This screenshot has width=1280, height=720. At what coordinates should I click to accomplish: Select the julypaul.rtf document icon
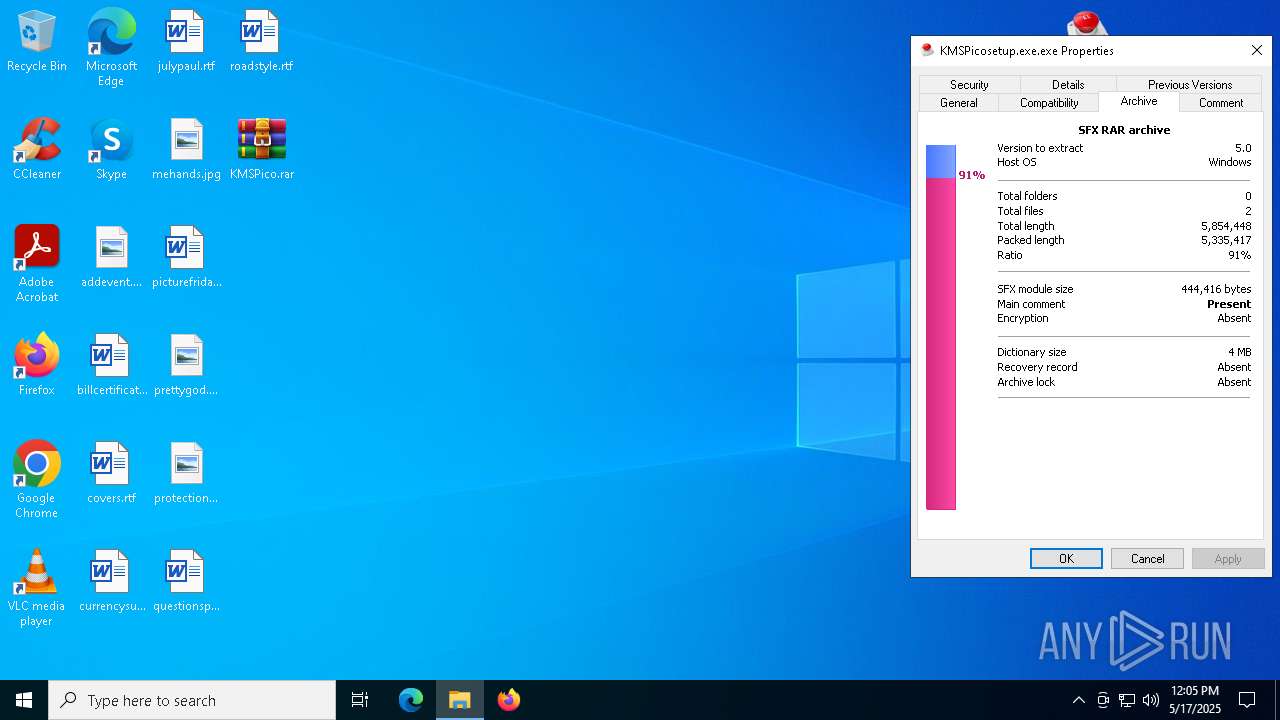point(186,42)
